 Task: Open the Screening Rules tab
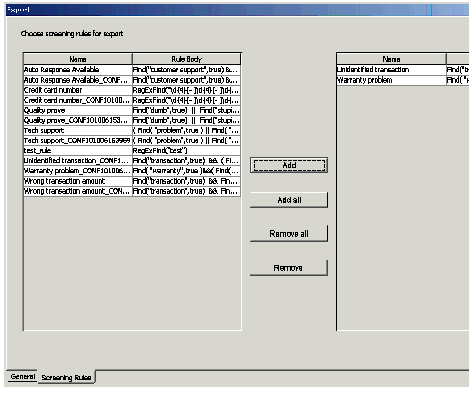(66, 377)
